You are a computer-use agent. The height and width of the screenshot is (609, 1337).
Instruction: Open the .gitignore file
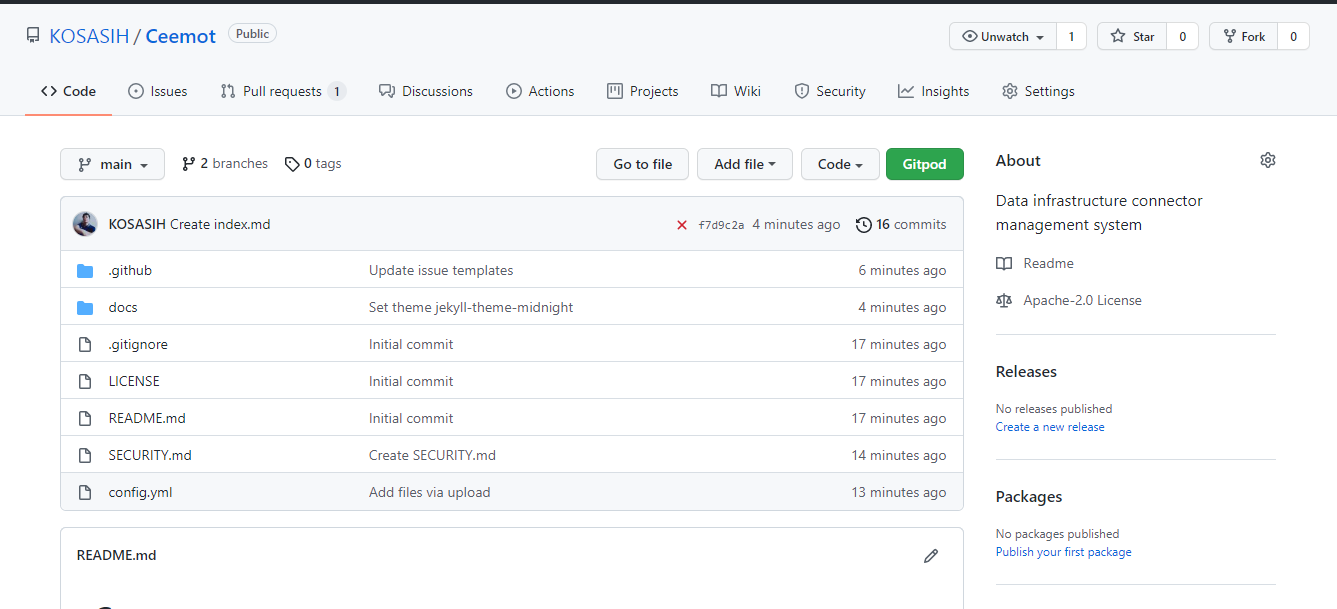[x=138, y=344]
